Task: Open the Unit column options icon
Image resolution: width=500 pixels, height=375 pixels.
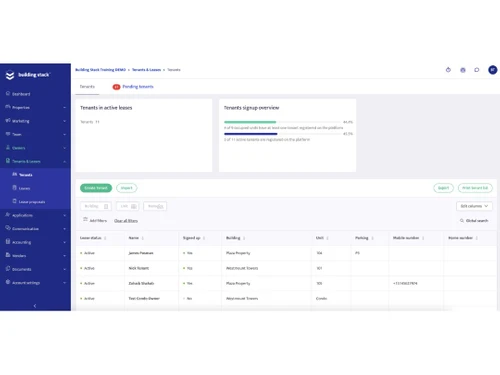Action: coord(327,238)
